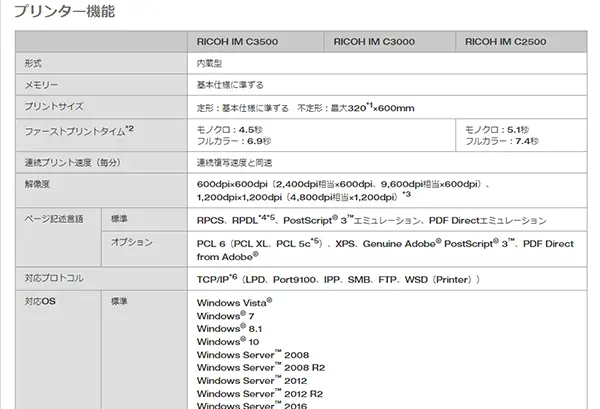Image resolution: width=600 pixels, height=409 pixels.
Task: Click the Windows 7 entry
Action: [225, 316]
